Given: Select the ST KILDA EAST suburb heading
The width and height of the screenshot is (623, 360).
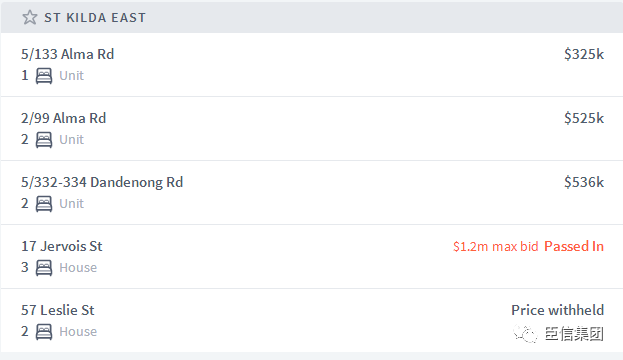Looking at the screenshot, I should (95, 17).
